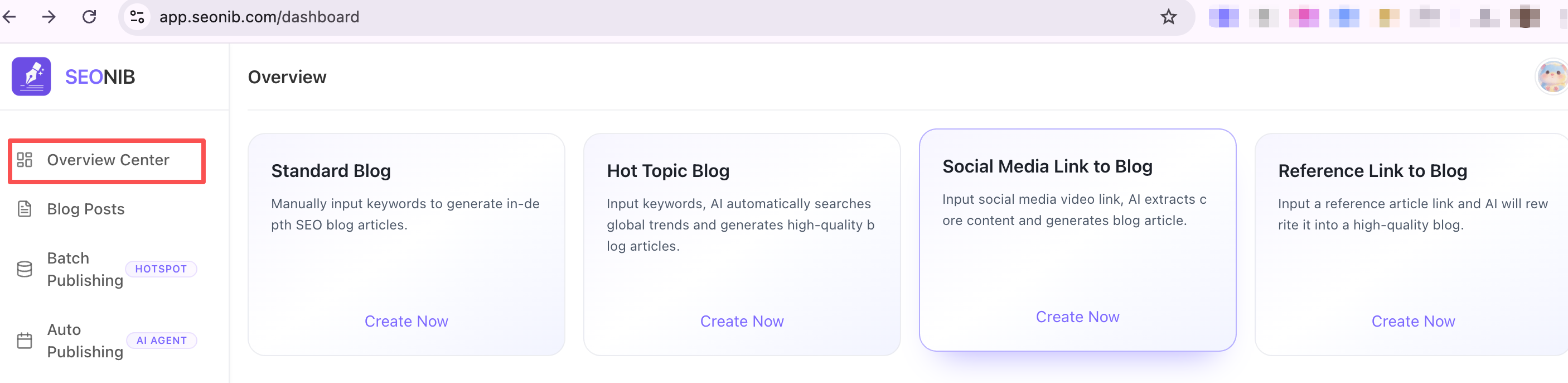Open the user avatar profile menu
The width and height of the screenshot is (1568, 383).
pos(1552,77)
